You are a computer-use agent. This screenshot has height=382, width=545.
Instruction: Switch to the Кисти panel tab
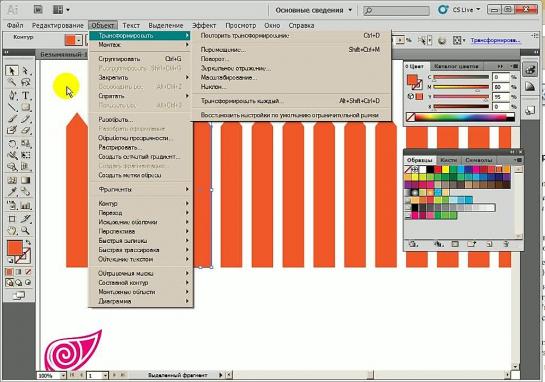448,160
